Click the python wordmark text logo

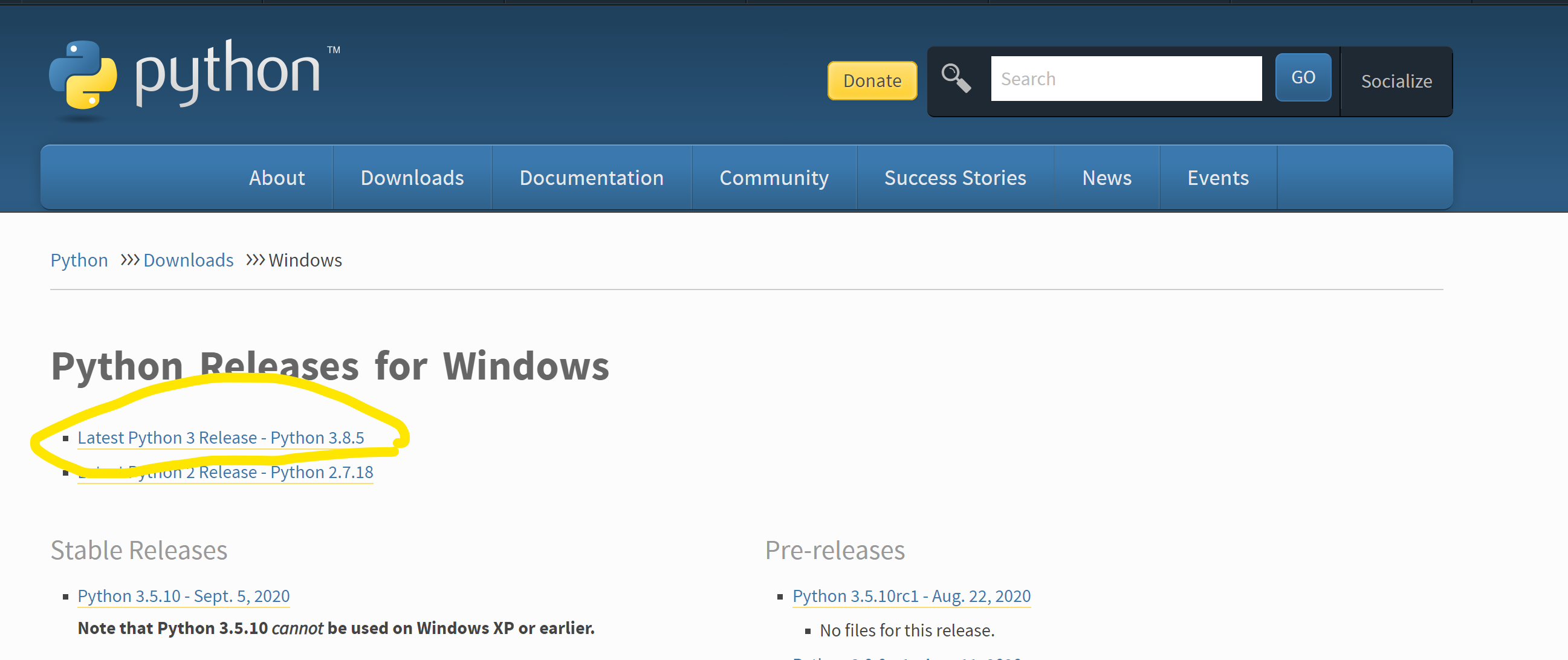(x=228, y=73)
